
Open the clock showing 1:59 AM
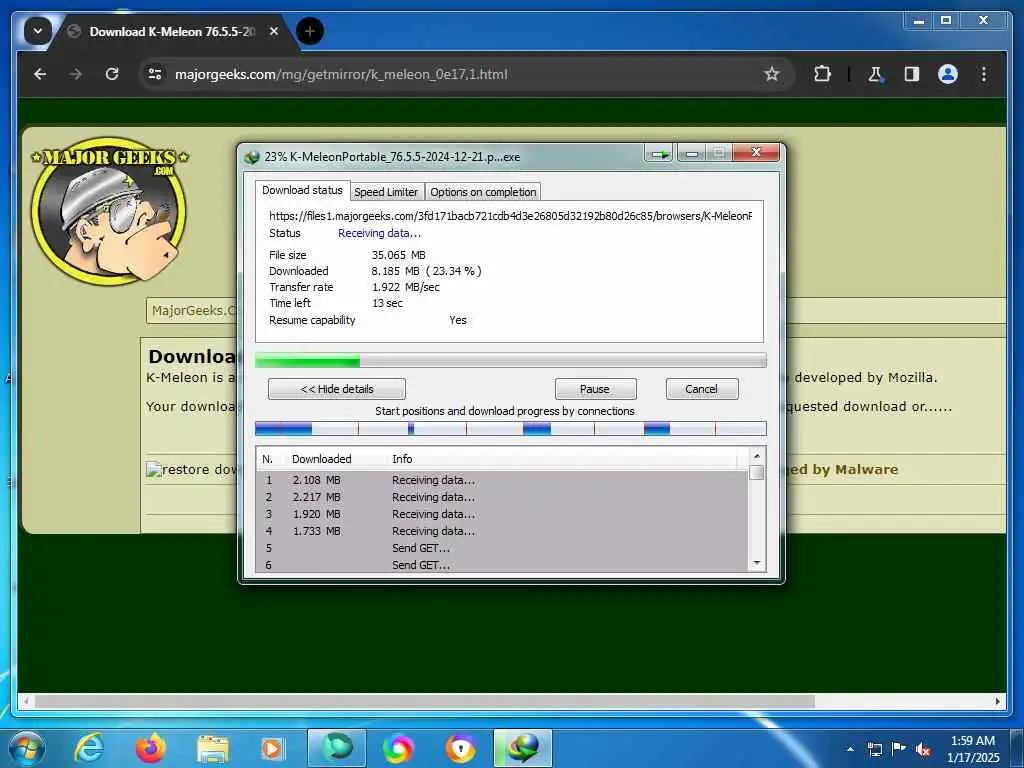(973, 749)
